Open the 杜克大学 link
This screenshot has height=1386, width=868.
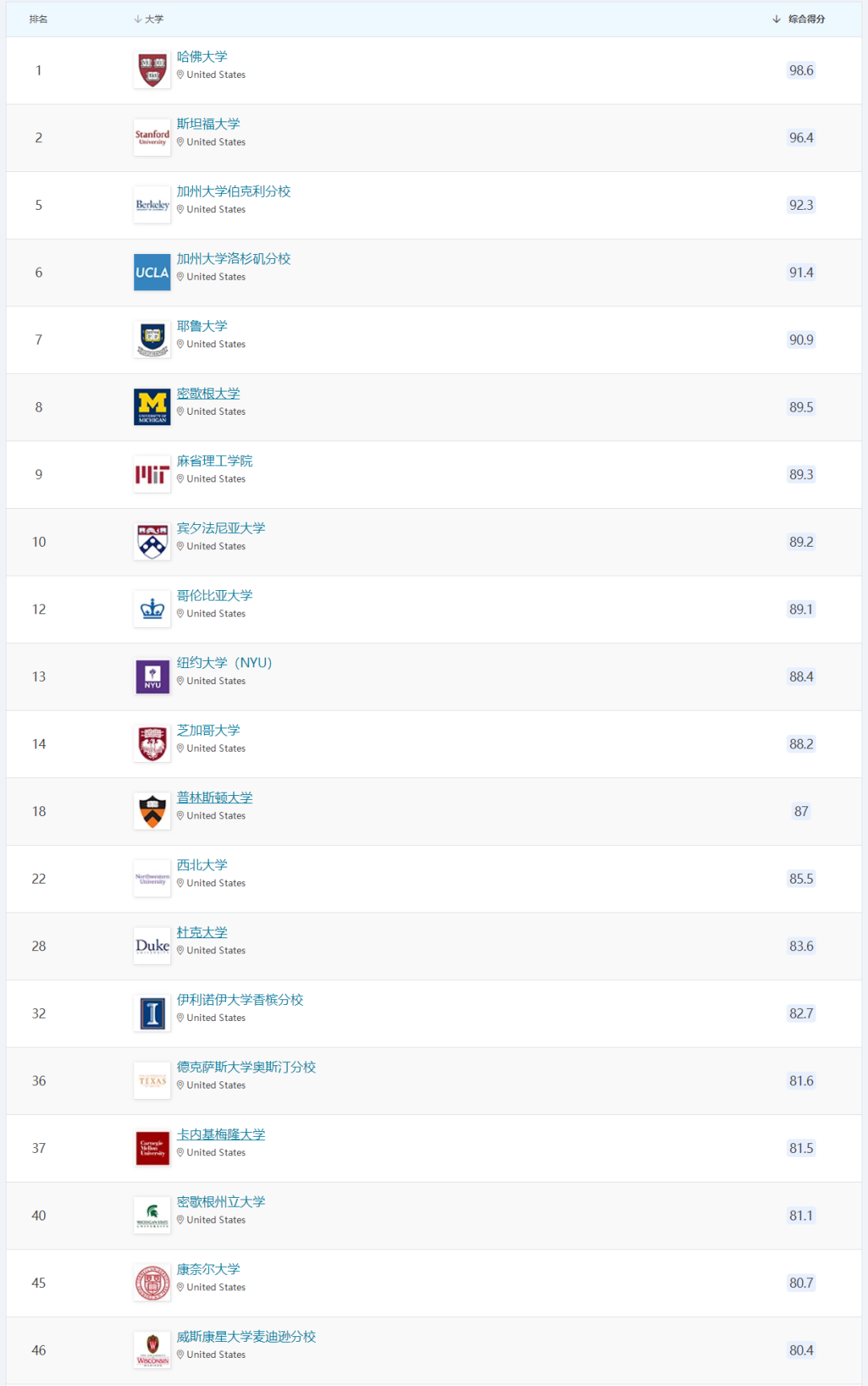pyautogui.click(x=202, y=933)
